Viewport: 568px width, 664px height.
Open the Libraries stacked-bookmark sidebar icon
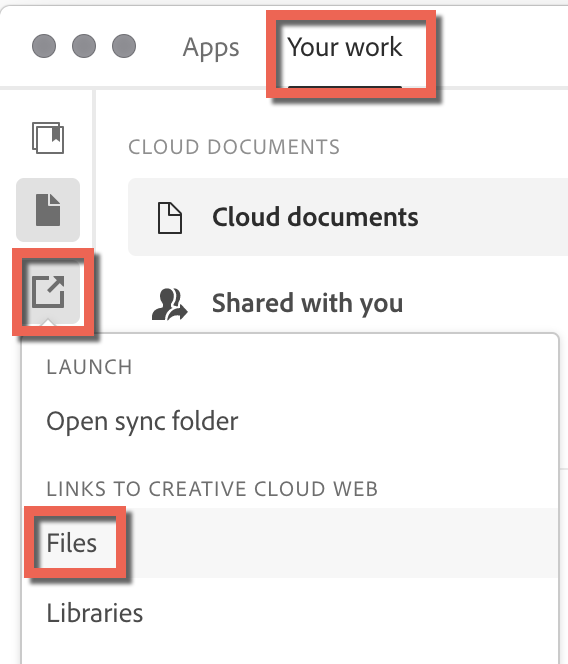(x=48, y=138)
